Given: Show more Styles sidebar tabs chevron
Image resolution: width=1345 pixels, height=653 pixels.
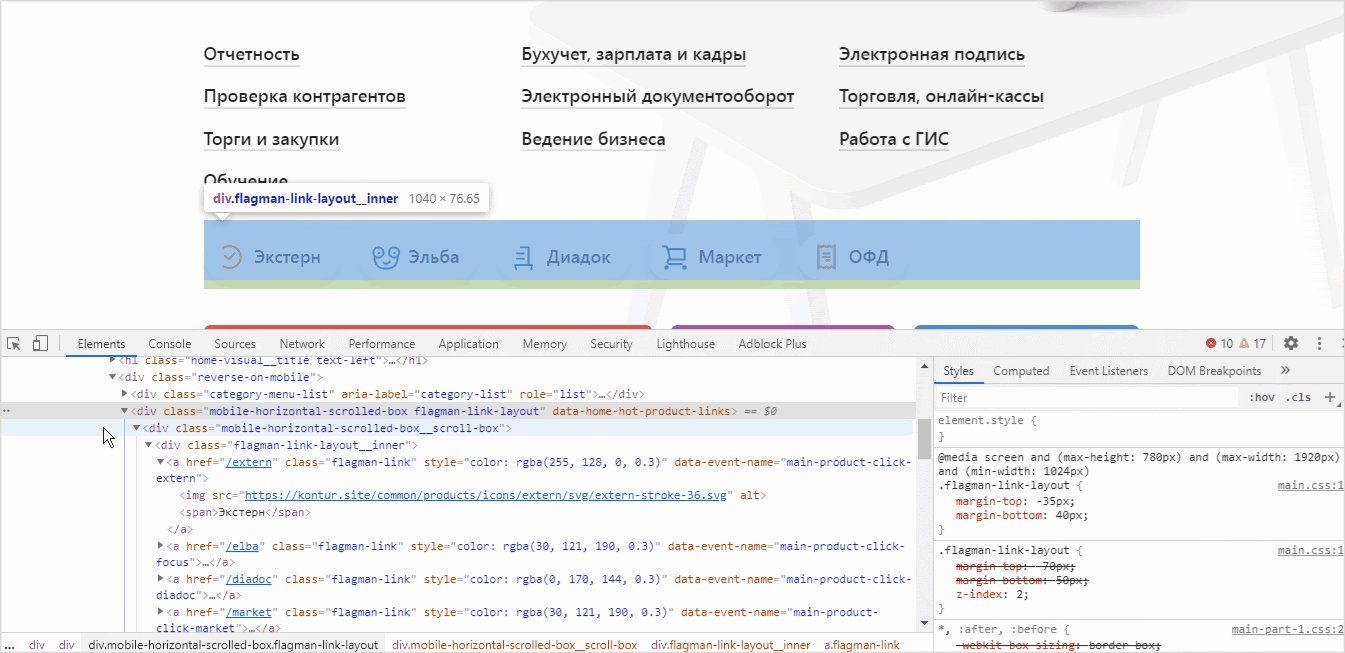Looking at the screenshot, I should [1286, 370].
